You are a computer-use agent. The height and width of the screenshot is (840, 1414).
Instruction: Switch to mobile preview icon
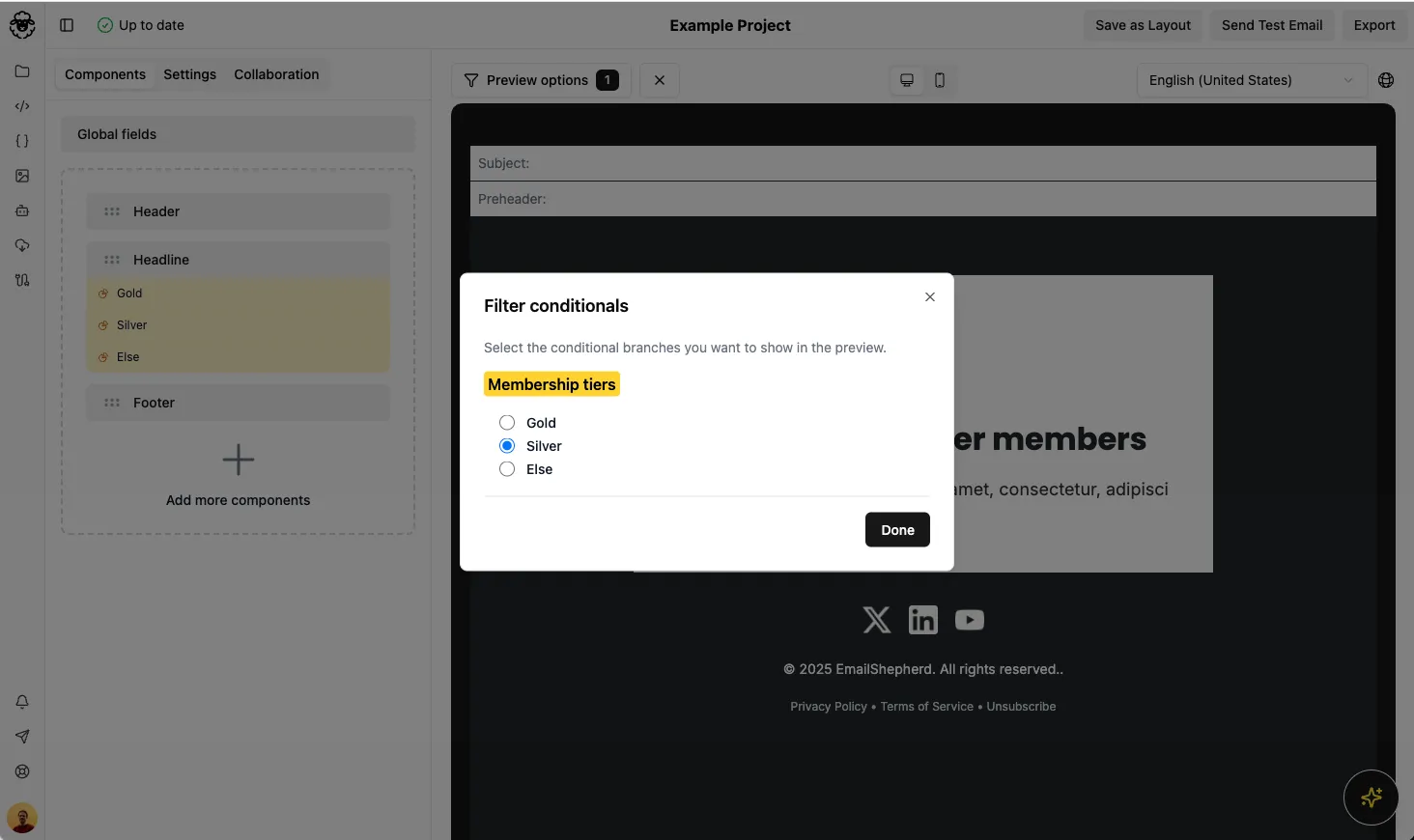pyautogui.click(x=940, y=80)
